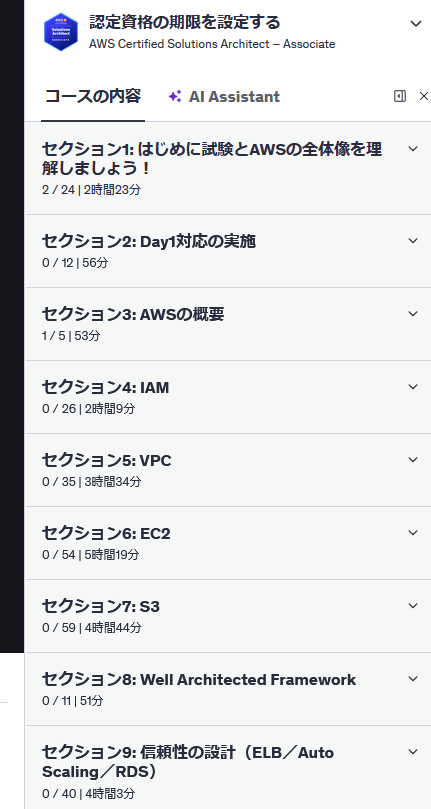Screen dimensions: 431x809
Task: Click the sparkle icon beside AI Assistant
Action: (x=174, y=96)
